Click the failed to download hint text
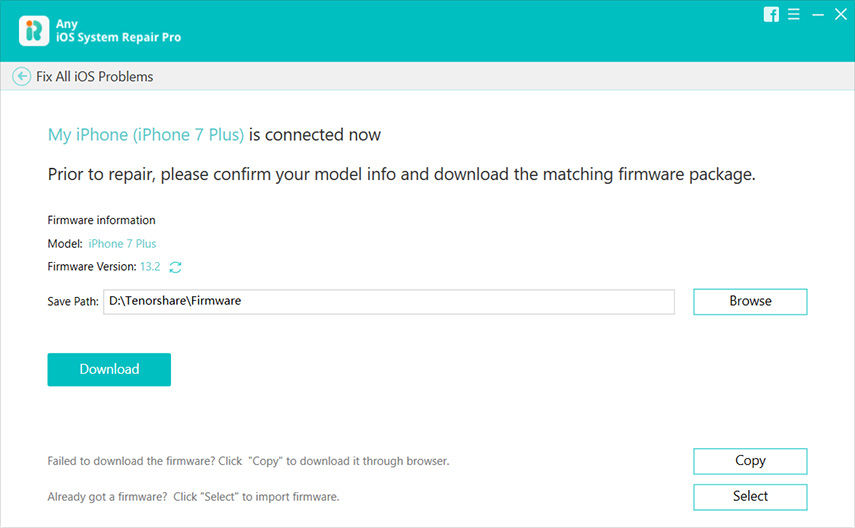 coord(248,461)
